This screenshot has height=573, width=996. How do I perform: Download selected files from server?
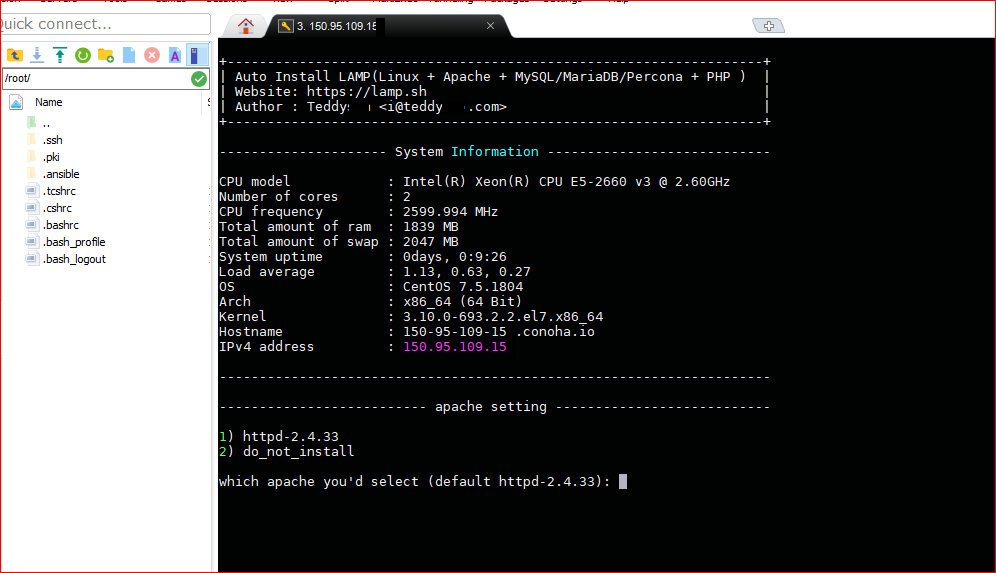[x=37, y=55]
